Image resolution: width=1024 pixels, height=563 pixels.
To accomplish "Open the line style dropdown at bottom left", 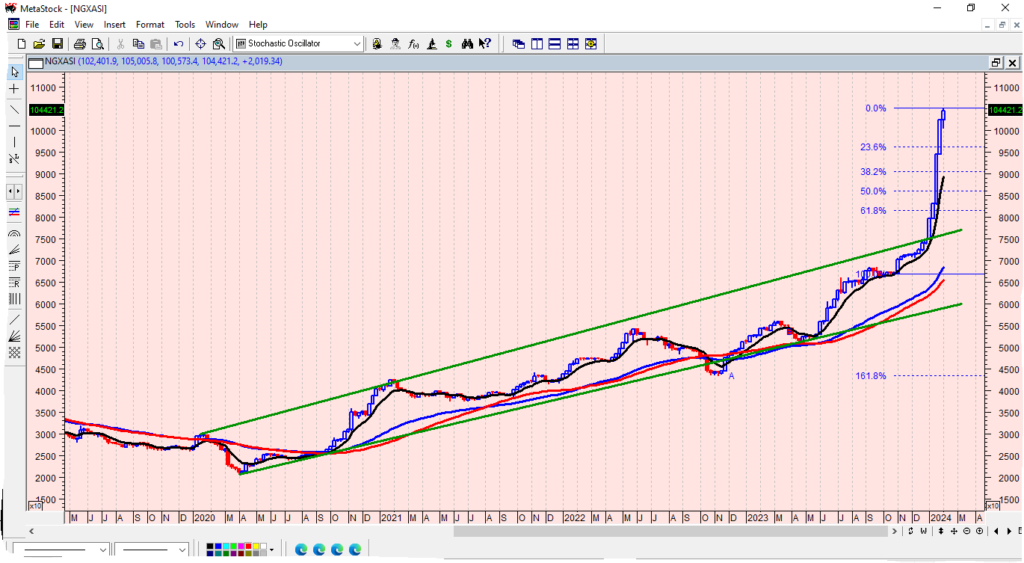I will coord(102,549).
